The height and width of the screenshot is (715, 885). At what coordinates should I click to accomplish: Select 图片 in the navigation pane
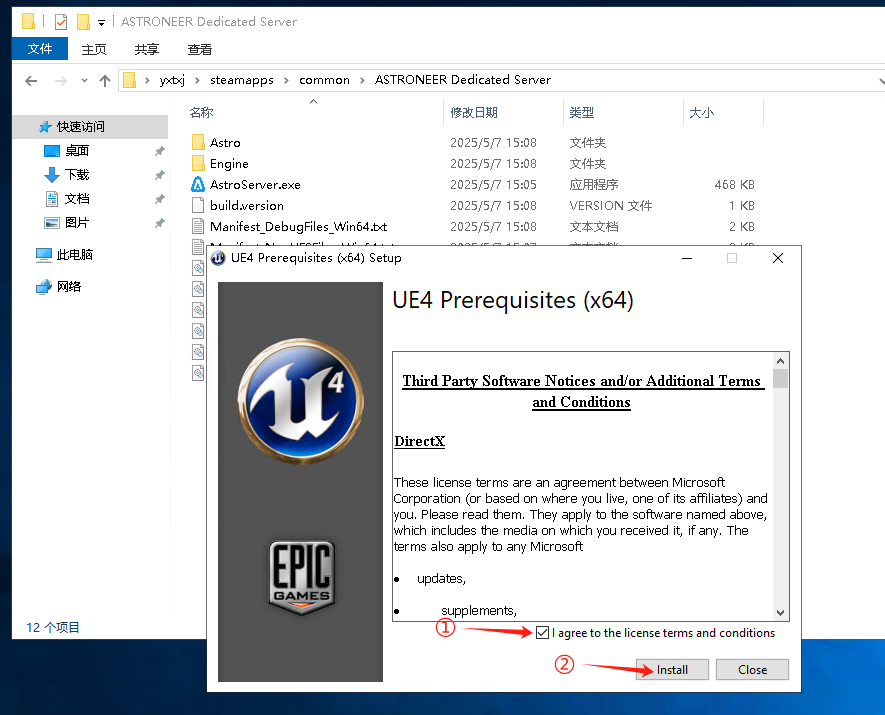[x=77, y=223]
